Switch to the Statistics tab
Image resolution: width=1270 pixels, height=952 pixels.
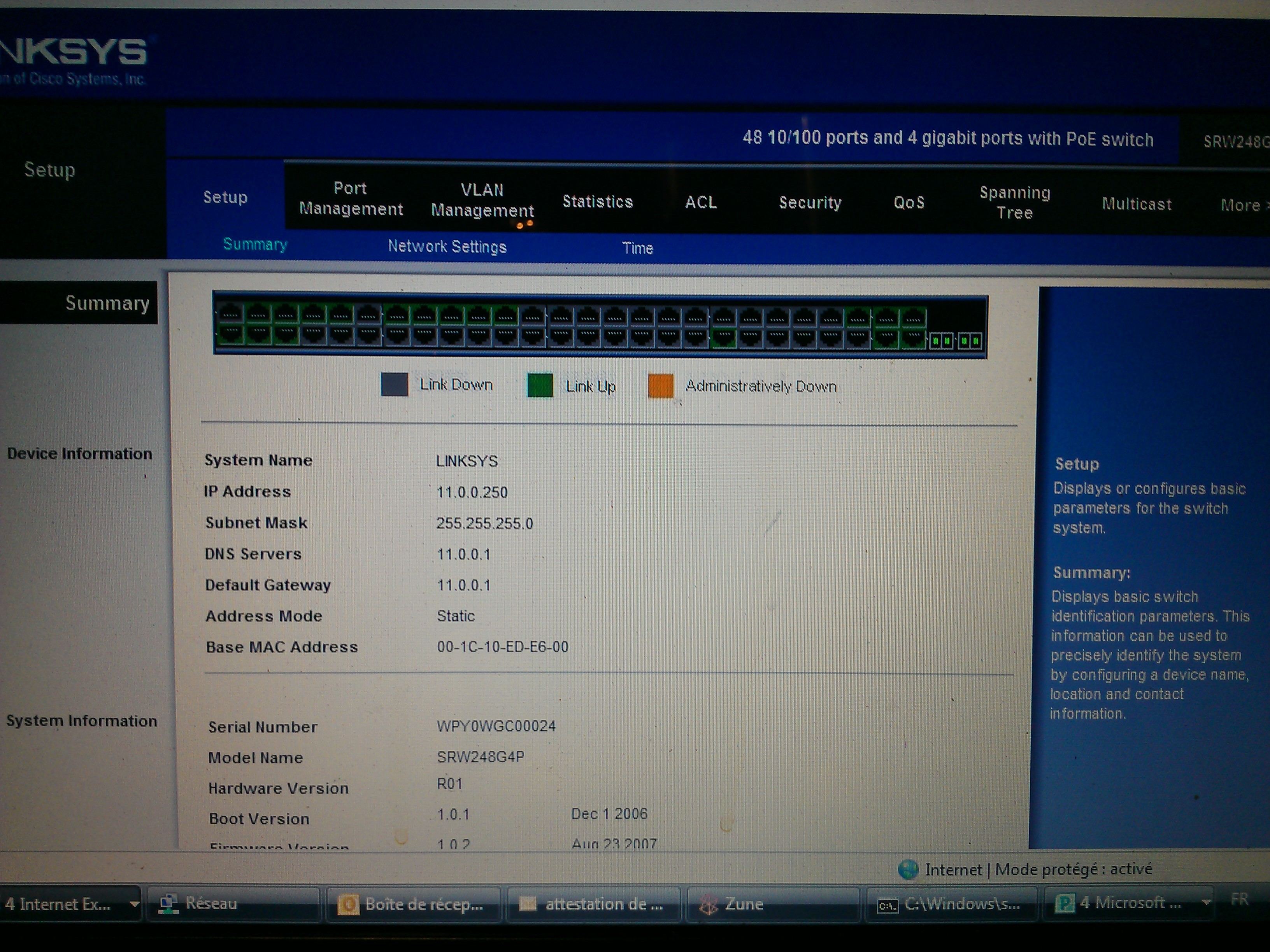click(597, 201)
